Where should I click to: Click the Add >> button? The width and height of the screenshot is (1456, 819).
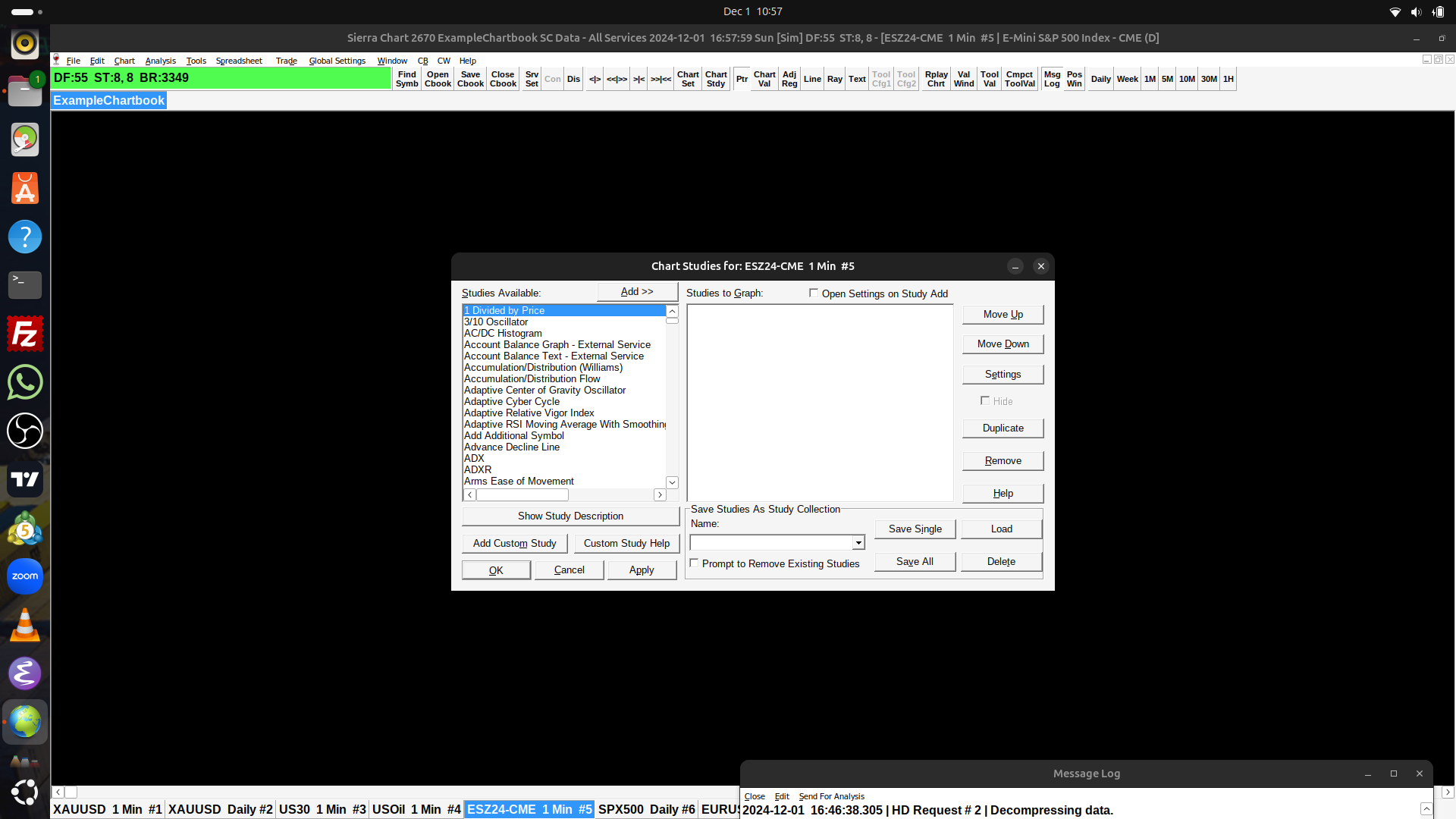point(637,292)
